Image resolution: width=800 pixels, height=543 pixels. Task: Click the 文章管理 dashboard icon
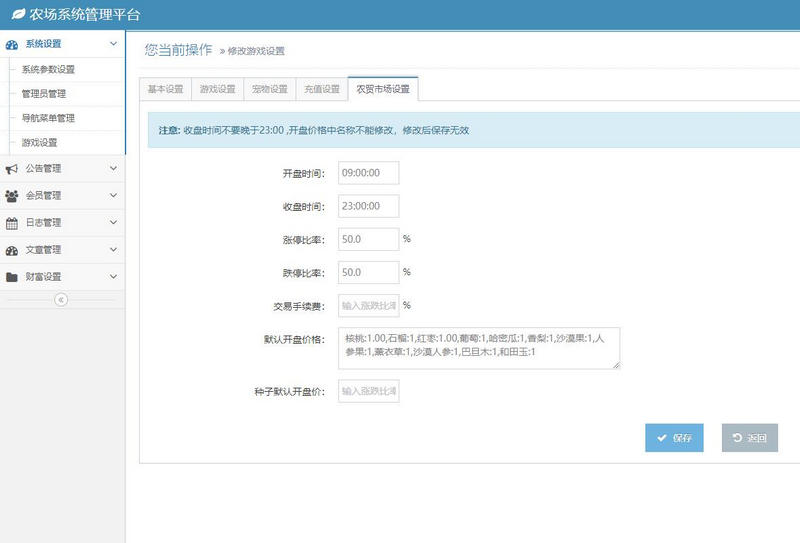[x=12, y=250]
